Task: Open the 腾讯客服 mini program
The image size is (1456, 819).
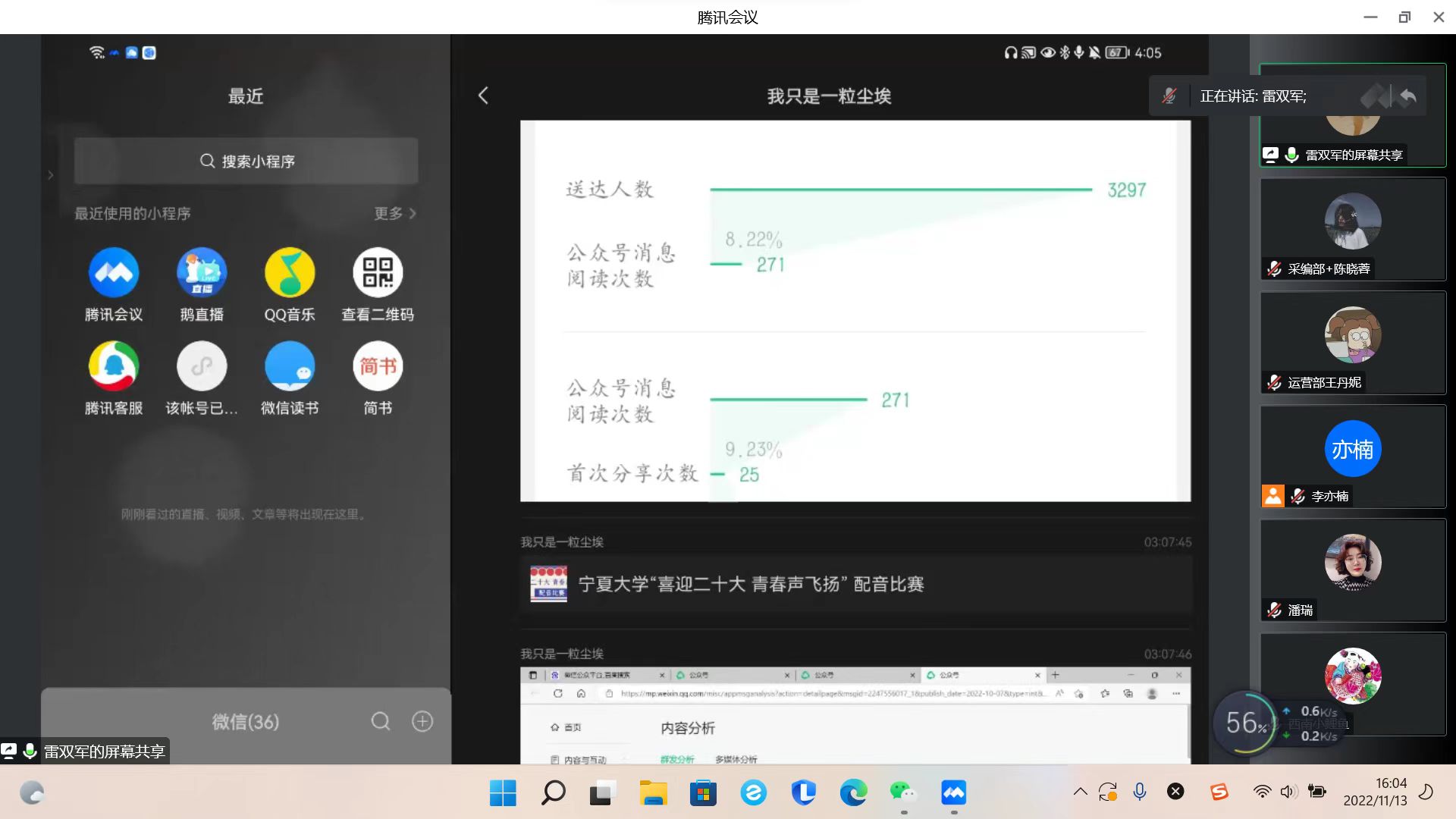Action: click(x=114, y=367)
